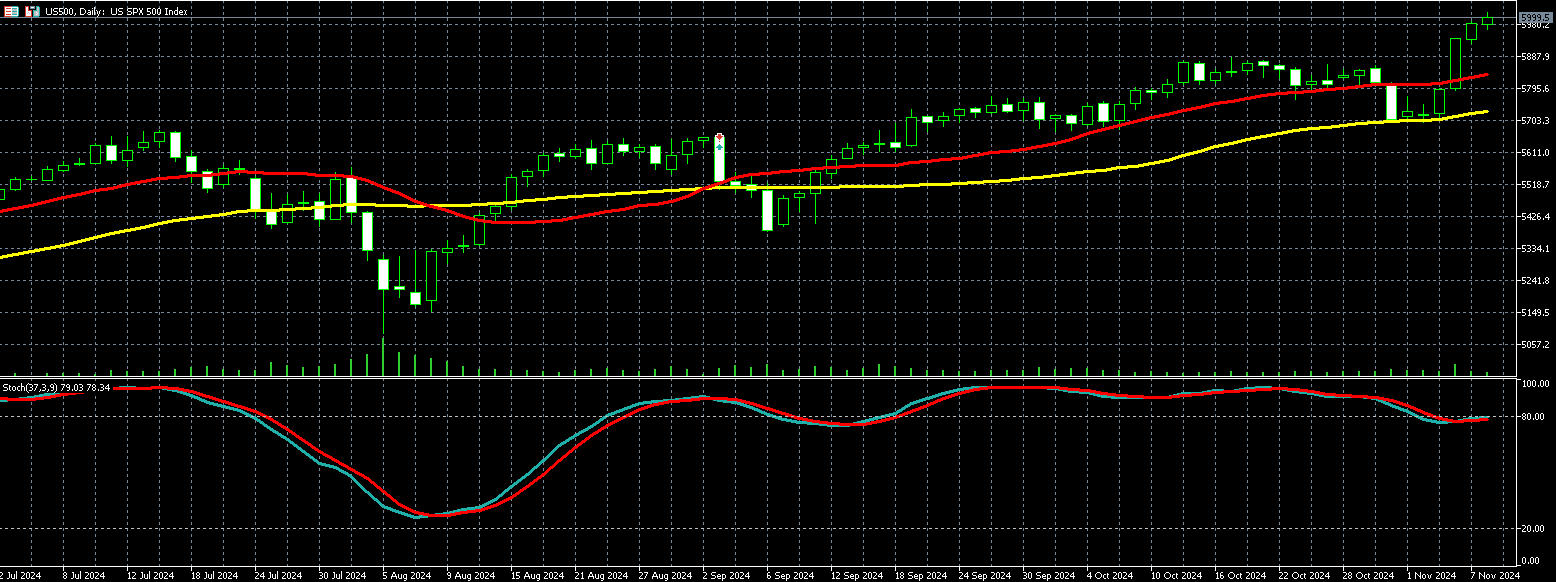Image resolution: width=1556 pixels, height=582 pixels.
Task: Click the current price label 5999.5
Action: 1534,18
